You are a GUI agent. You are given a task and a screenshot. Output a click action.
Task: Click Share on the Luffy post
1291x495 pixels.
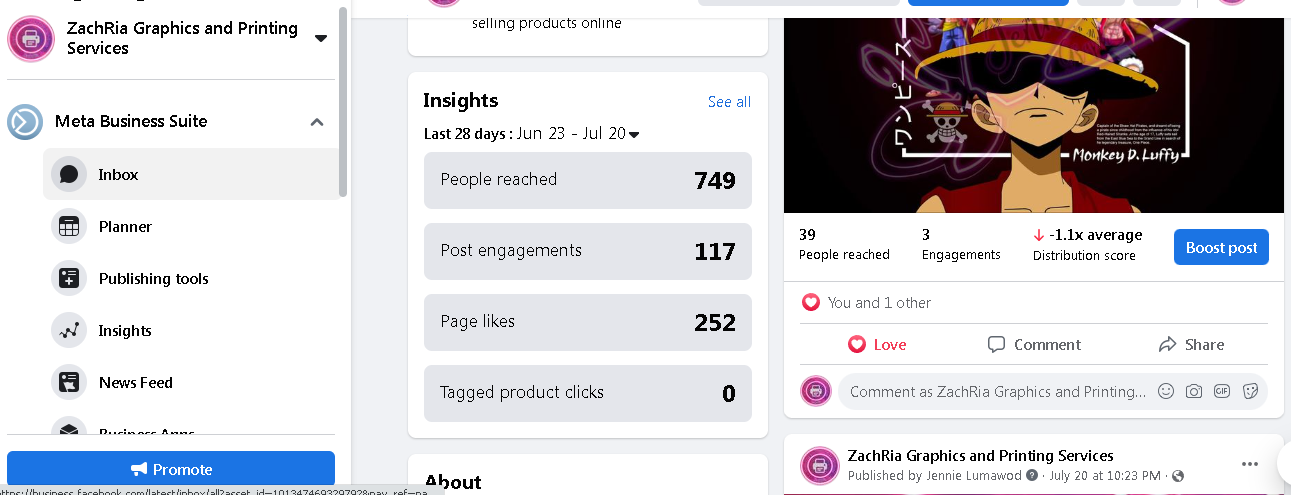(1191, 345)
